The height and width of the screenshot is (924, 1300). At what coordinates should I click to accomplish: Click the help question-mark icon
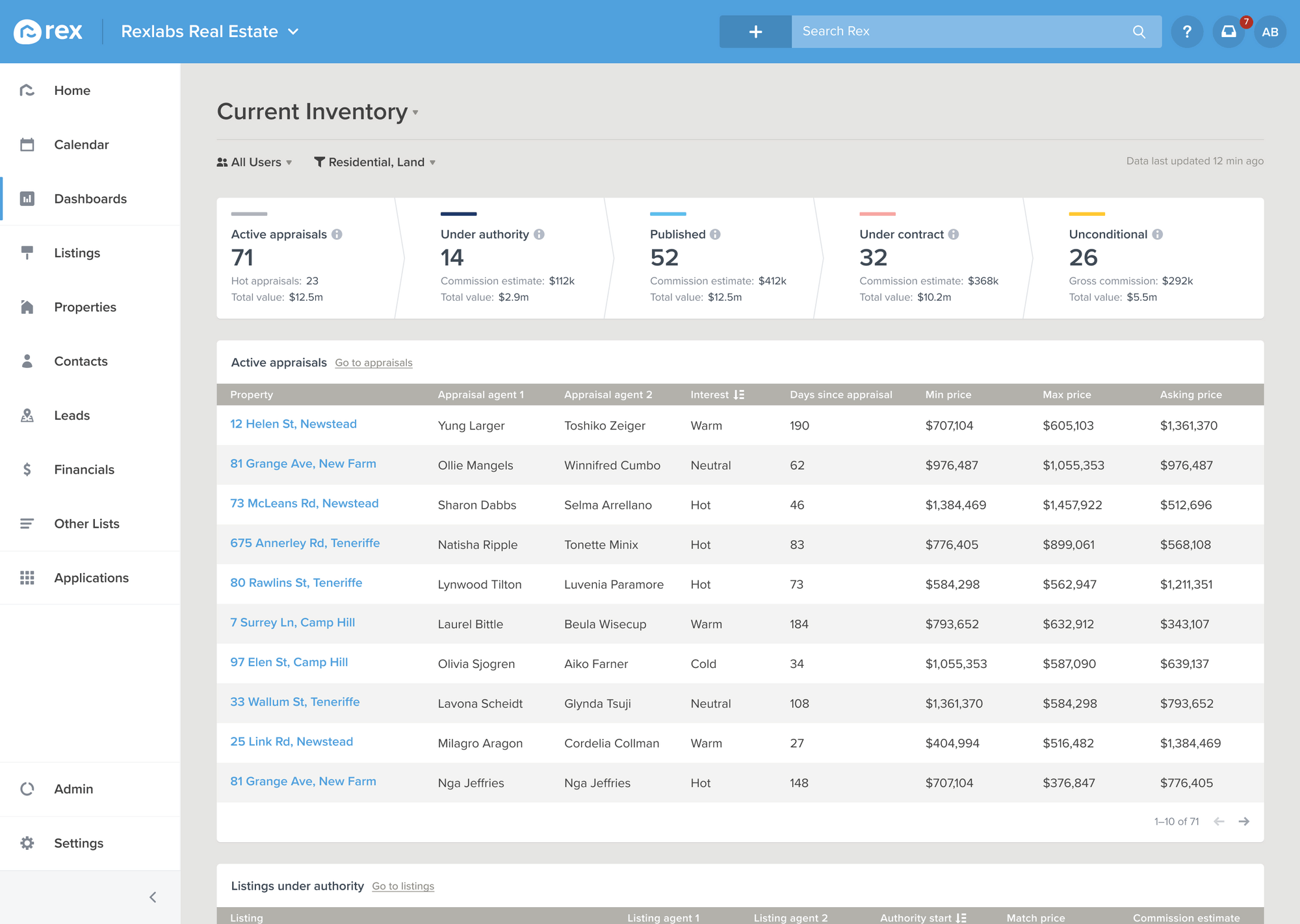[x=1187, y=31]
